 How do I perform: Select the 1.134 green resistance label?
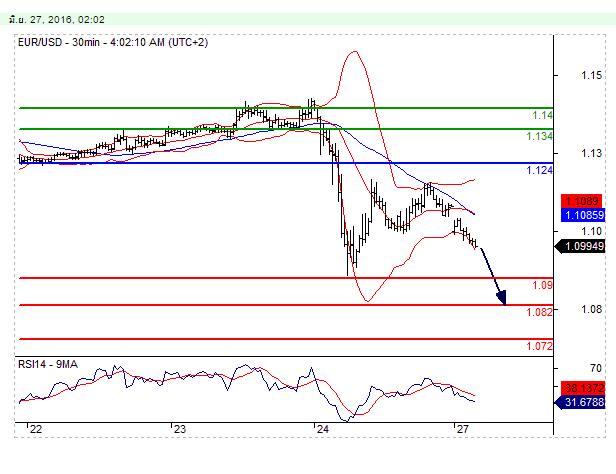click(539, 136)
